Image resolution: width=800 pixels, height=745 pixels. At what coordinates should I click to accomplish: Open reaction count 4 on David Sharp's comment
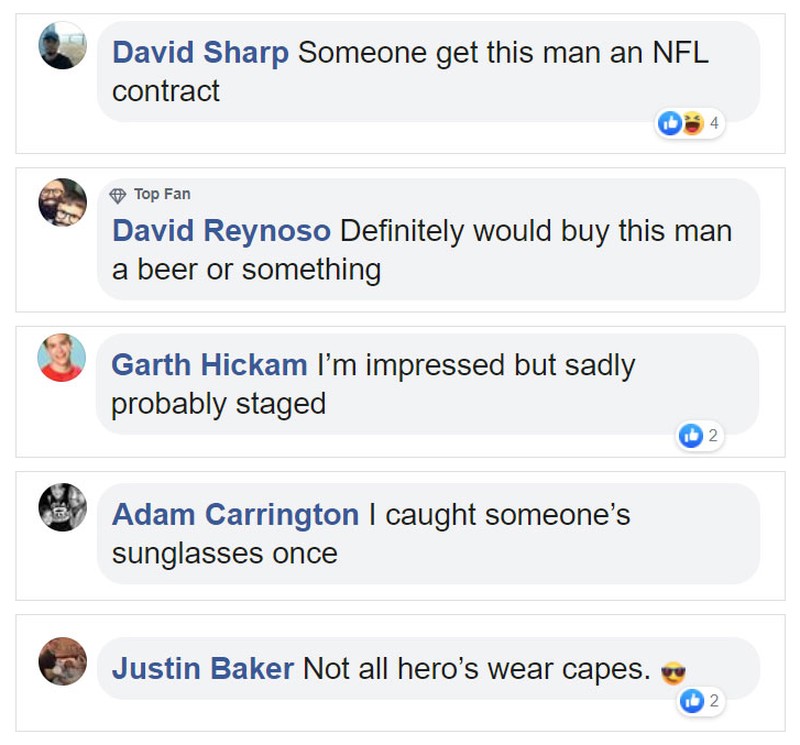714,124
